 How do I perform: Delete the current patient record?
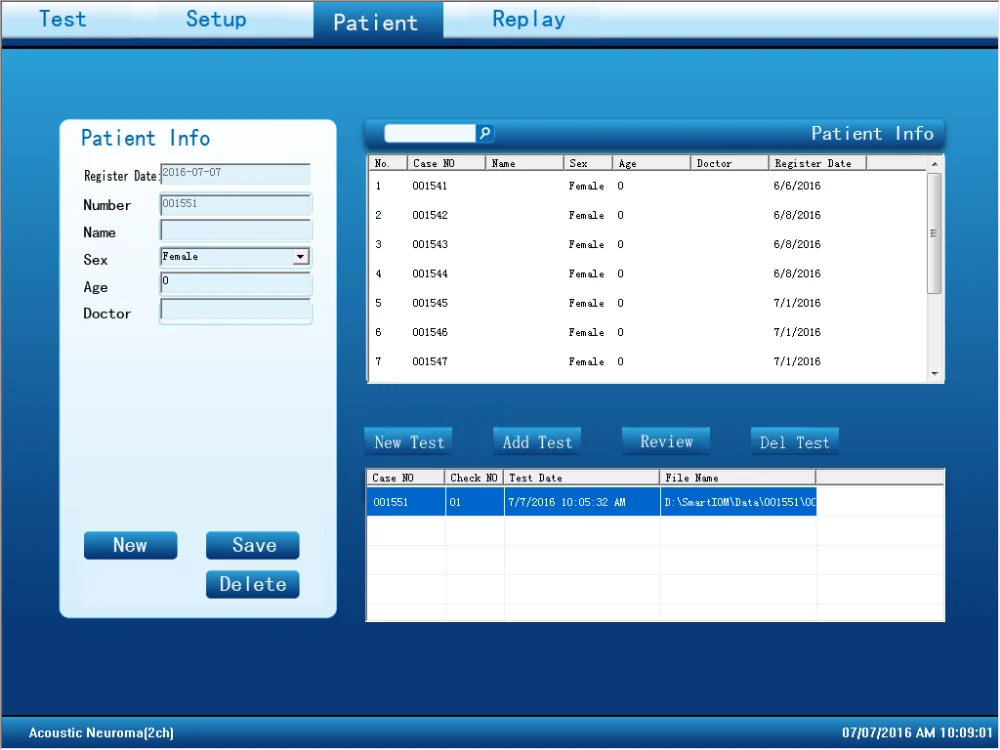tap(253, 584)
